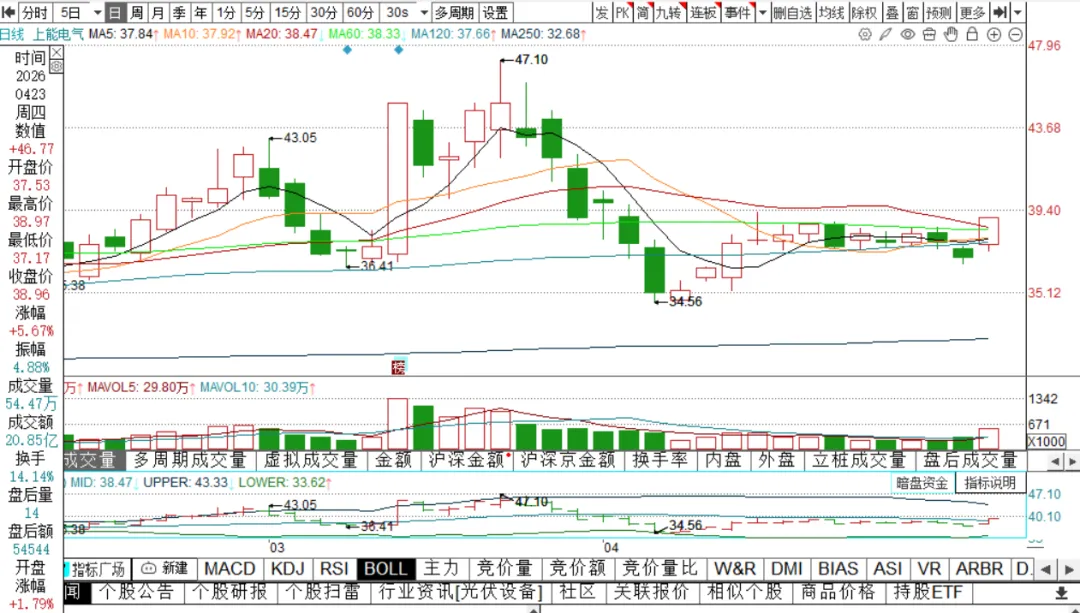
Task: Select the 年 yearly period
Action: tap(200, 12)
